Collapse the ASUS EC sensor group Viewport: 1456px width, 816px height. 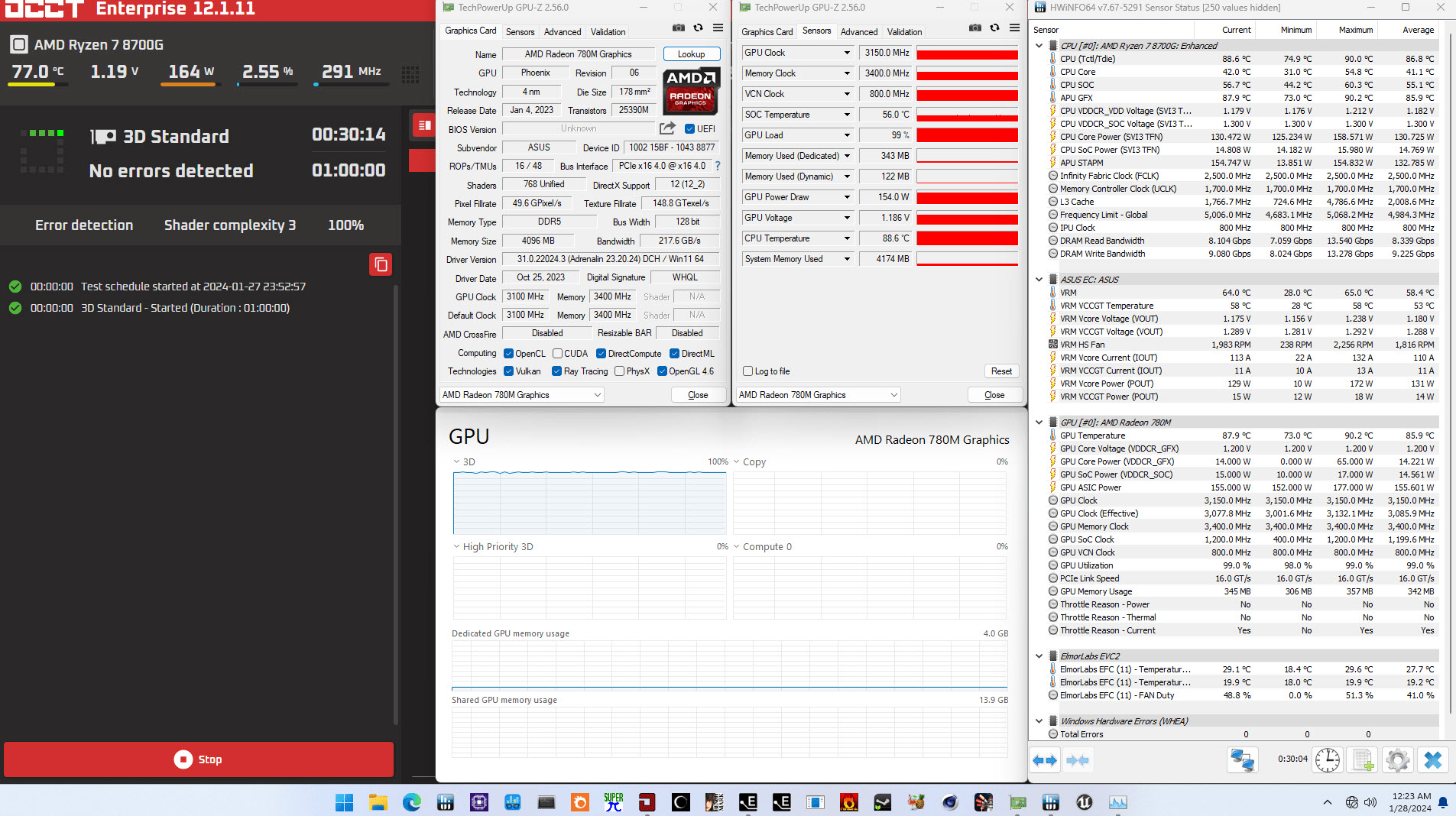tap(1039, 280)
